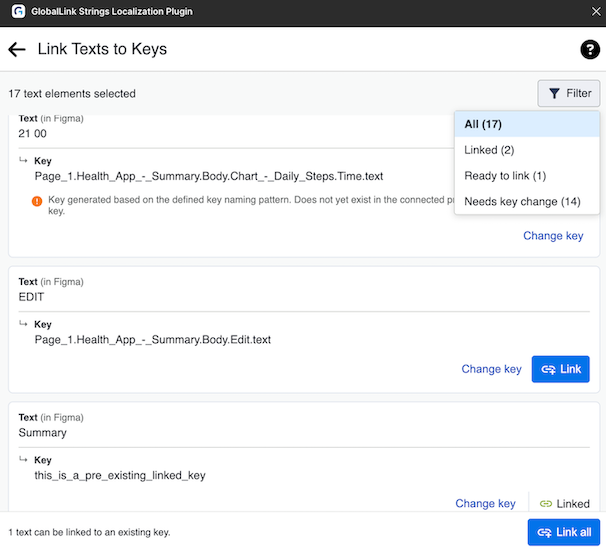This screenshot has width=606, height=550.
Task: Open the help question mark icon
Action: point(590,49)
